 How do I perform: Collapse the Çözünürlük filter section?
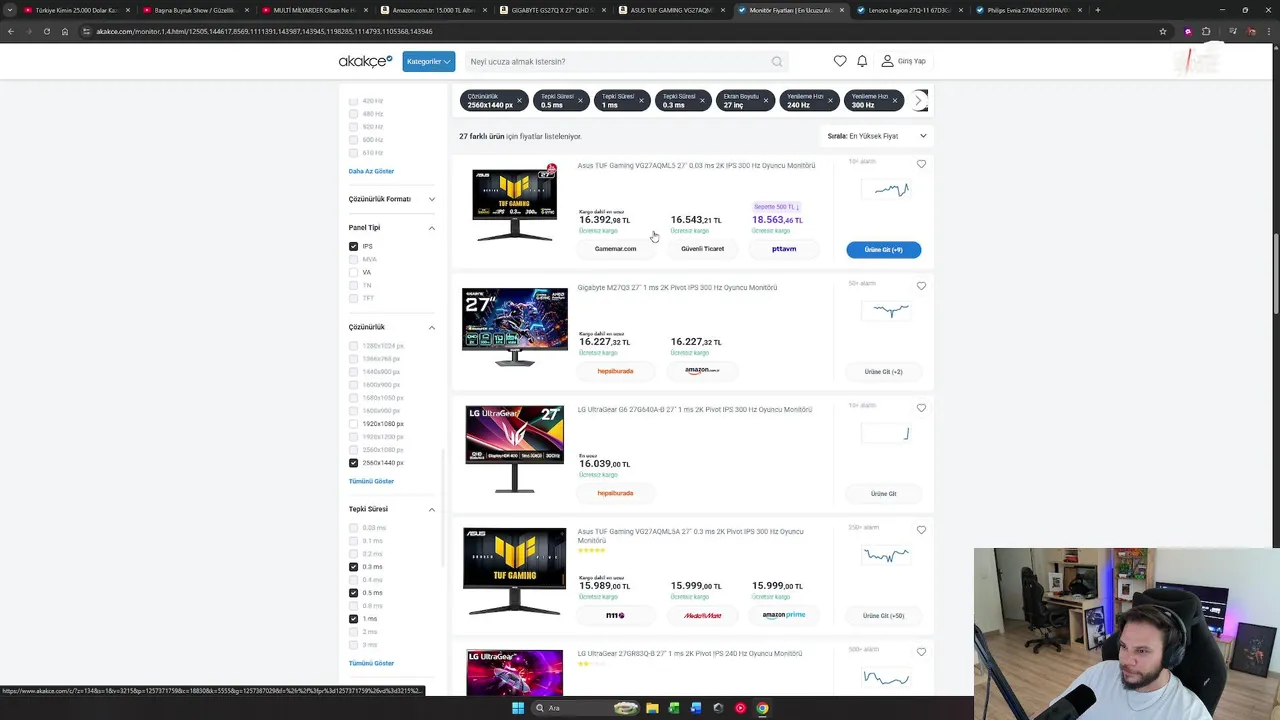point(432,327)
